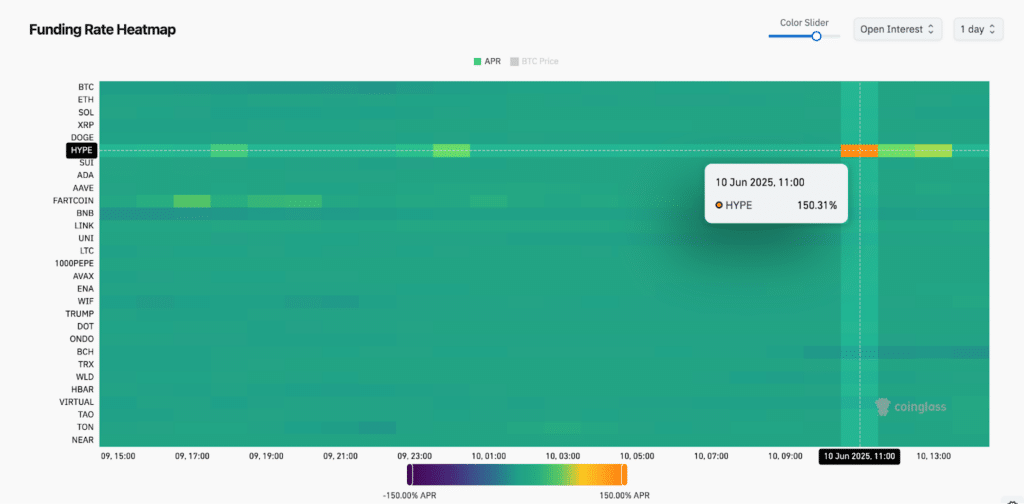Click the DOT row label
The height and width of the screenshot is (504, 1024).
(86, 326)
